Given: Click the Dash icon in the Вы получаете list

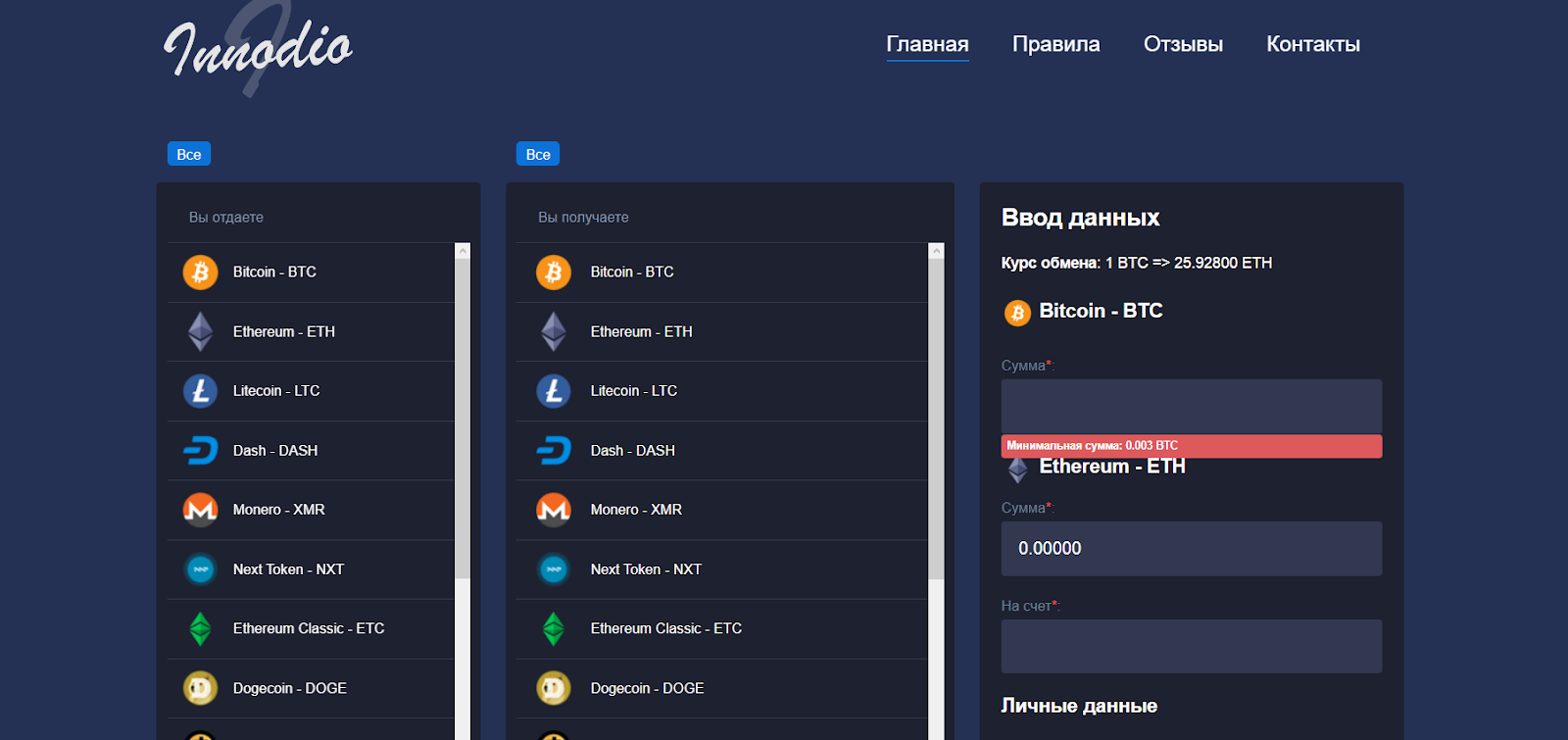Looking at the screenshot, I should (x=553, y=451).
